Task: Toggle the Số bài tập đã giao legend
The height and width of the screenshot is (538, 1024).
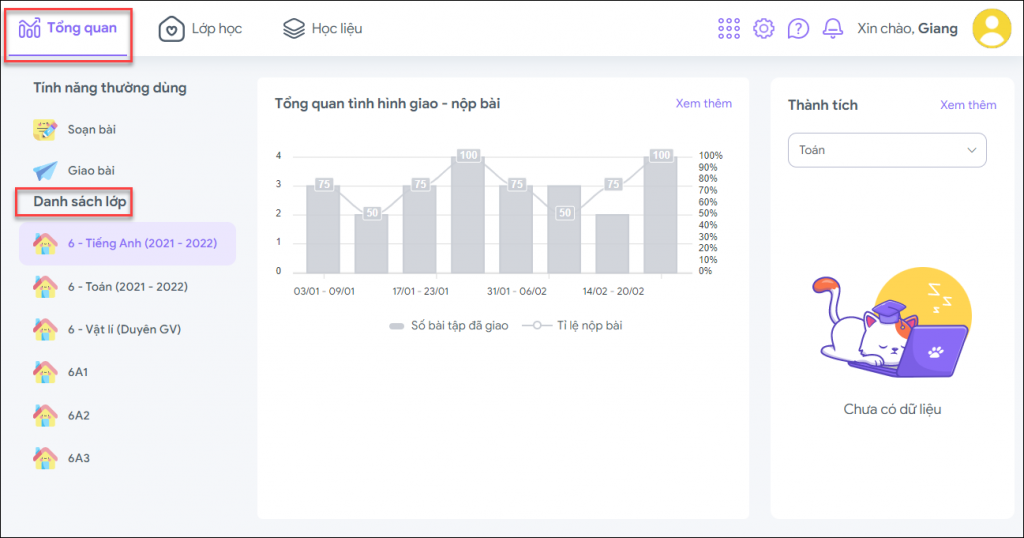Action: click(x=451, y=325)
